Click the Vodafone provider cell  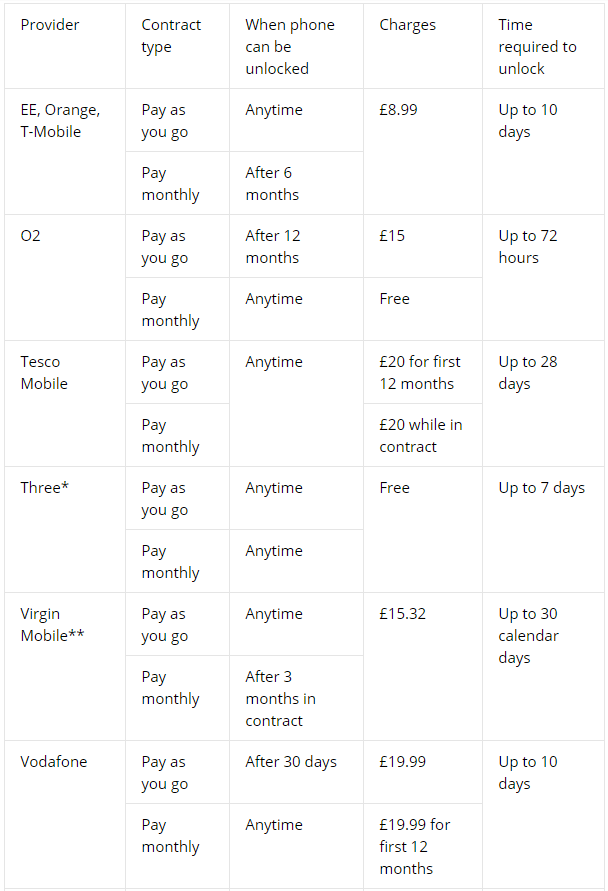pos(65,814)
